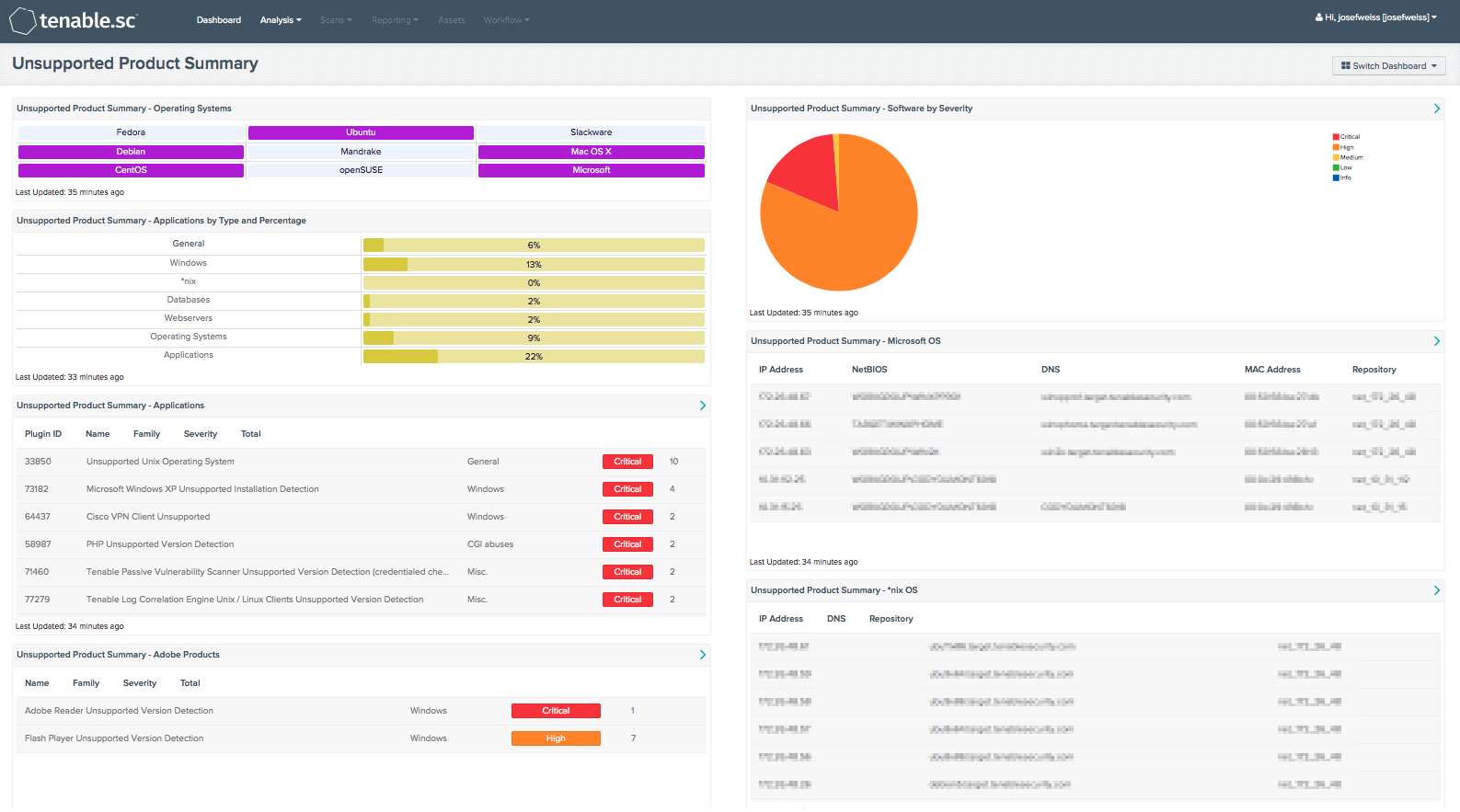Open the Analysis dropdown menu
This screenshot has height=812, width=1460.
pyautogui.click(x=281, y=20)
